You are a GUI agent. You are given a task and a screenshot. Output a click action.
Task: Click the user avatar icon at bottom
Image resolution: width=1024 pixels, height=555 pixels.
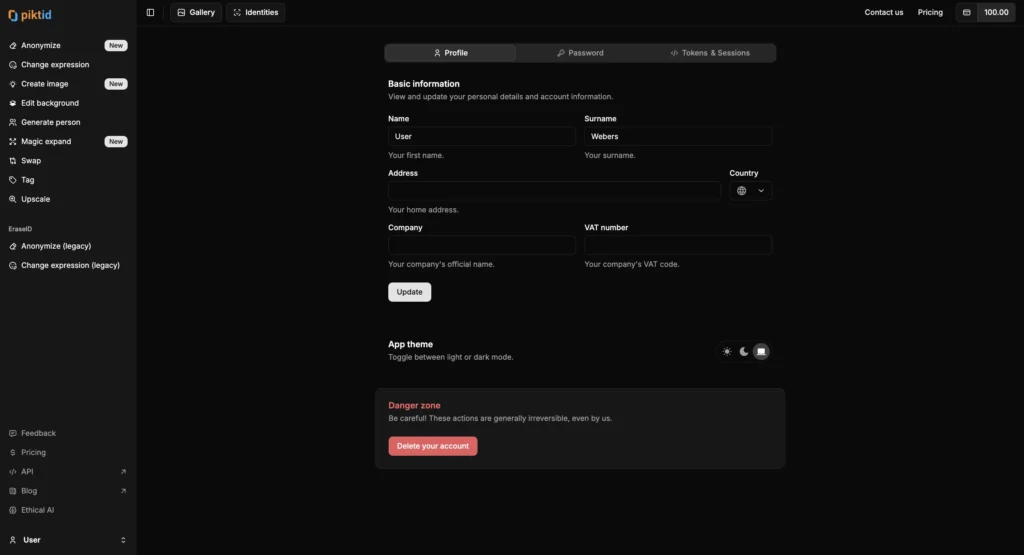pyautogui.click(x=12, y=540)
